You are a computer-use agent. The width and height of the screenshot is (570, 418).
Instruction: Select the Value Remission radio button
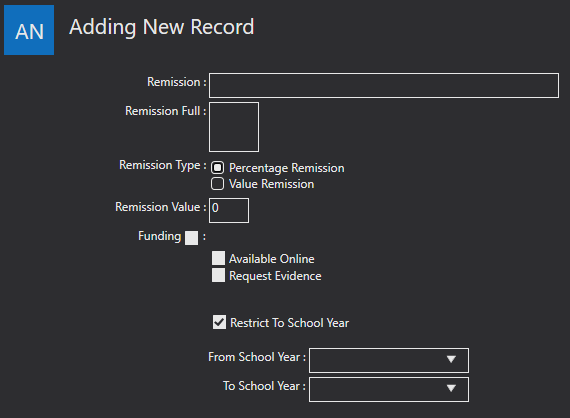(217, 184)
